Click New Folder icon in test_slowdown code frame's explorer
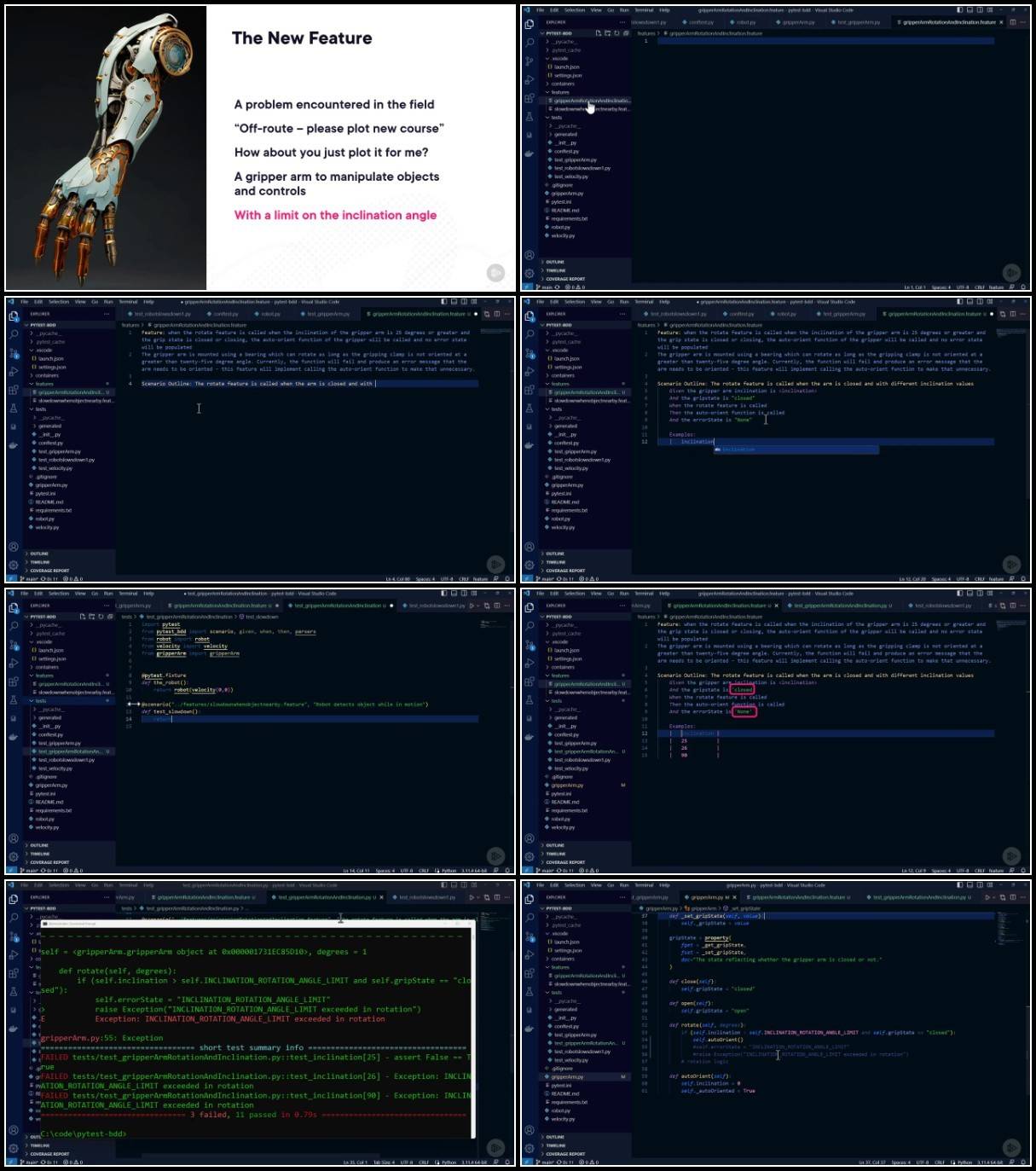The image size is (1036, 1171). 91,616
